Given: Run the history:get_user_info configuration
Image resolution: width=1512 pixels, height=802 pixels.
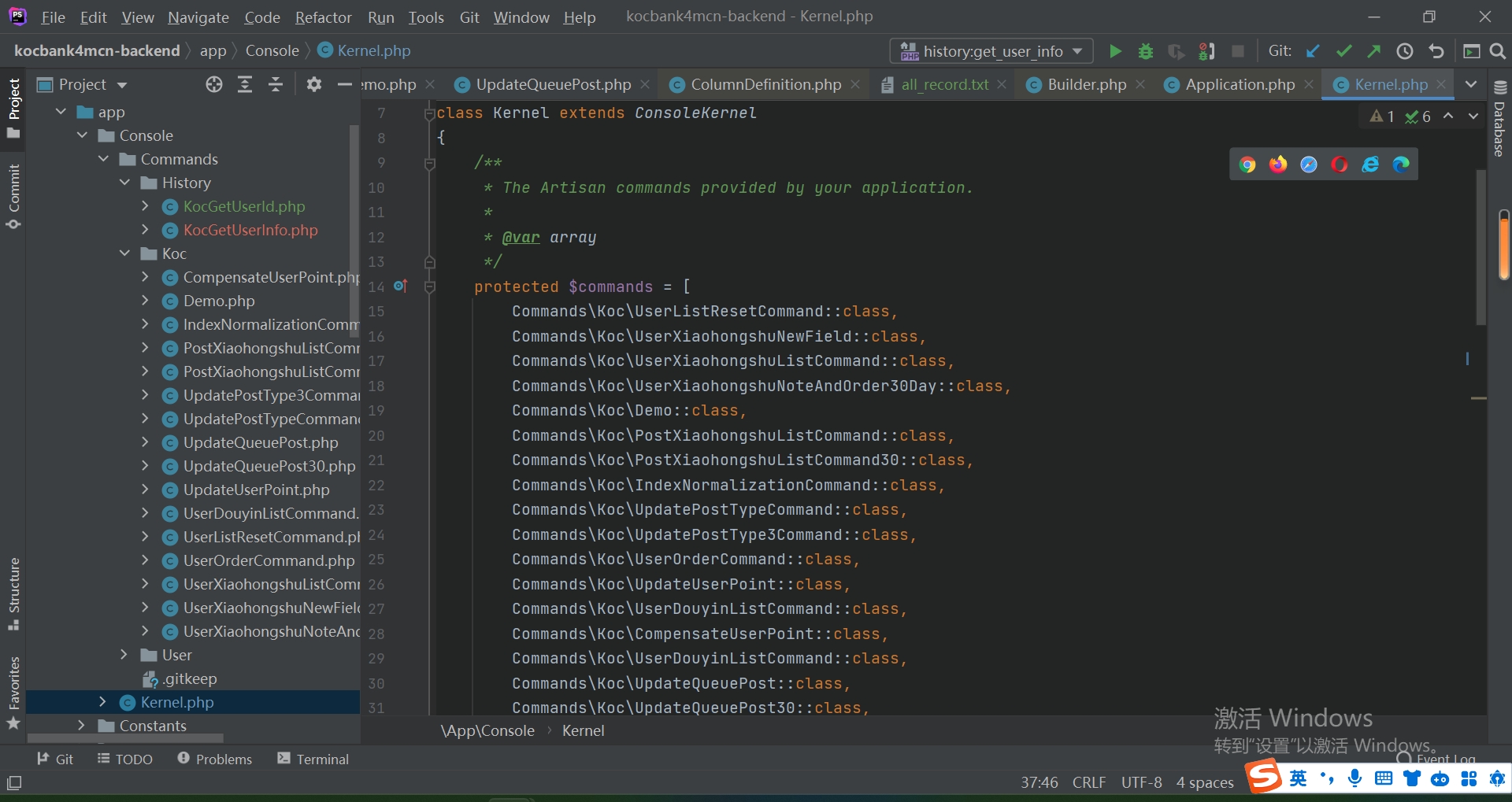Looking at the screenshot, I should [x=1115, y=51].
